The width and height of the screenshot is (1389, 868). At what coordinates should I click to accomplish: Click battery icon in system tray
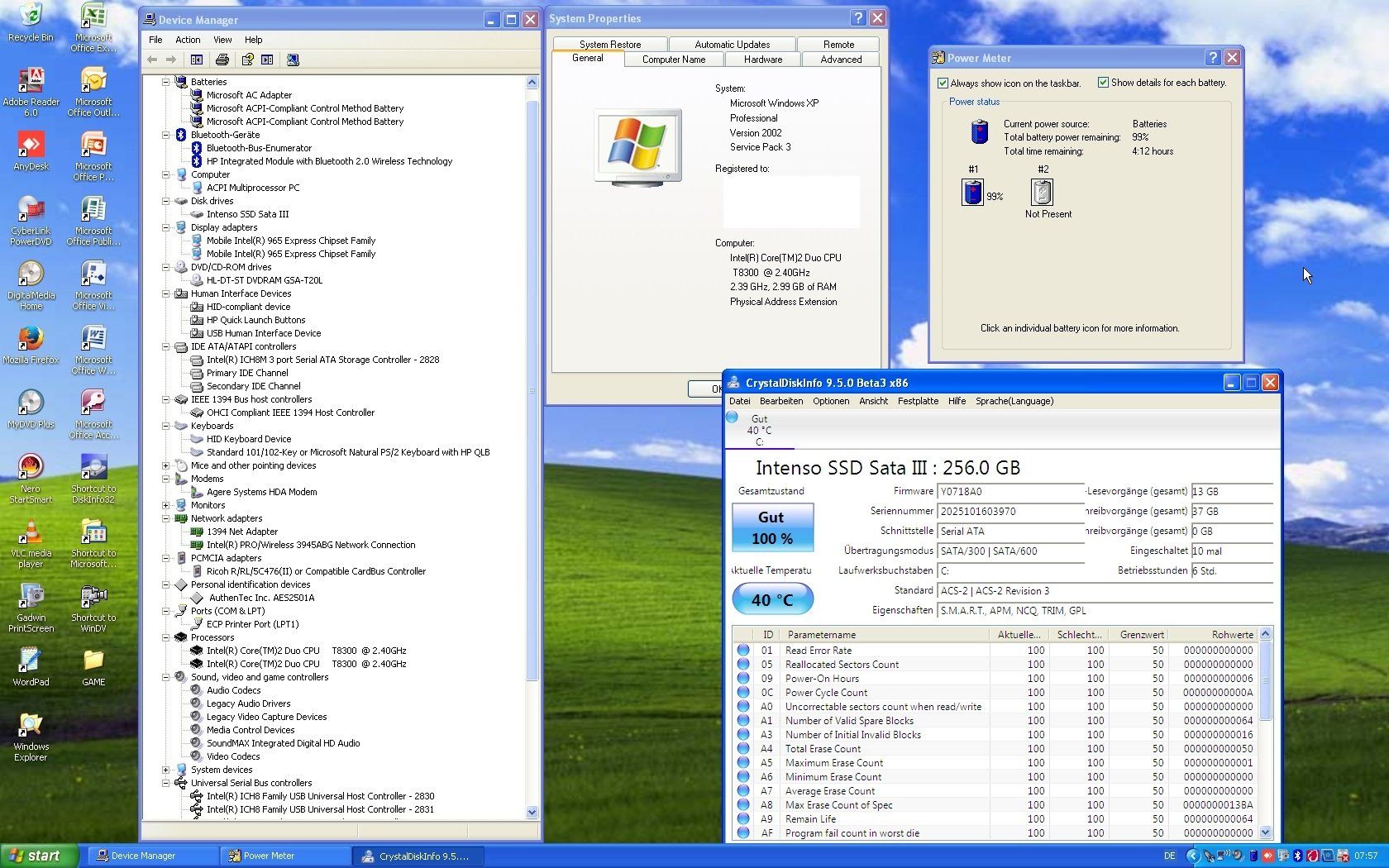[x=1253, y=856]
